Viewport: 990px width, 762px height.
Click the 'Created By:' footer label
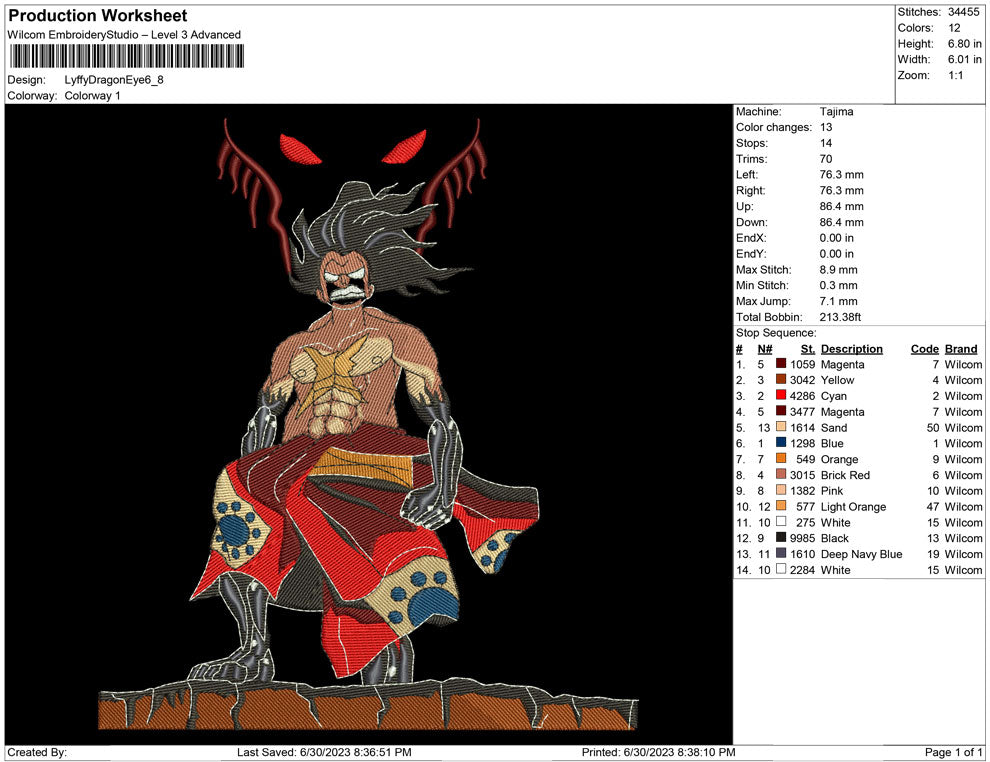37,752
